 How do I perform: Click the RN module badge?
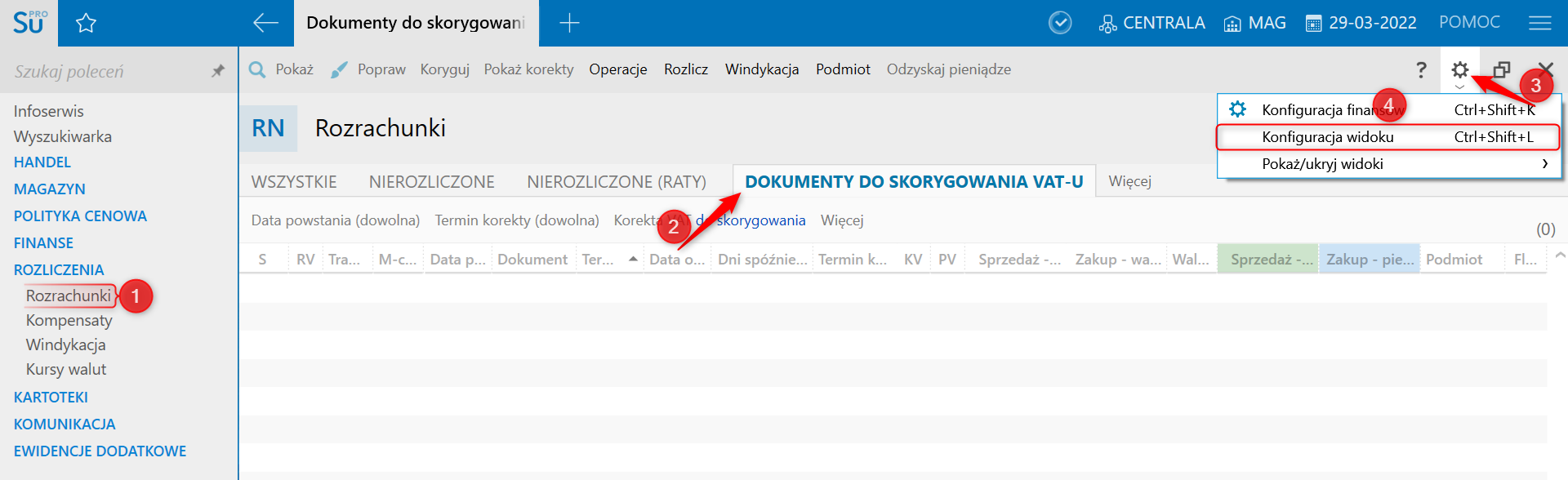tap(268, 128)
